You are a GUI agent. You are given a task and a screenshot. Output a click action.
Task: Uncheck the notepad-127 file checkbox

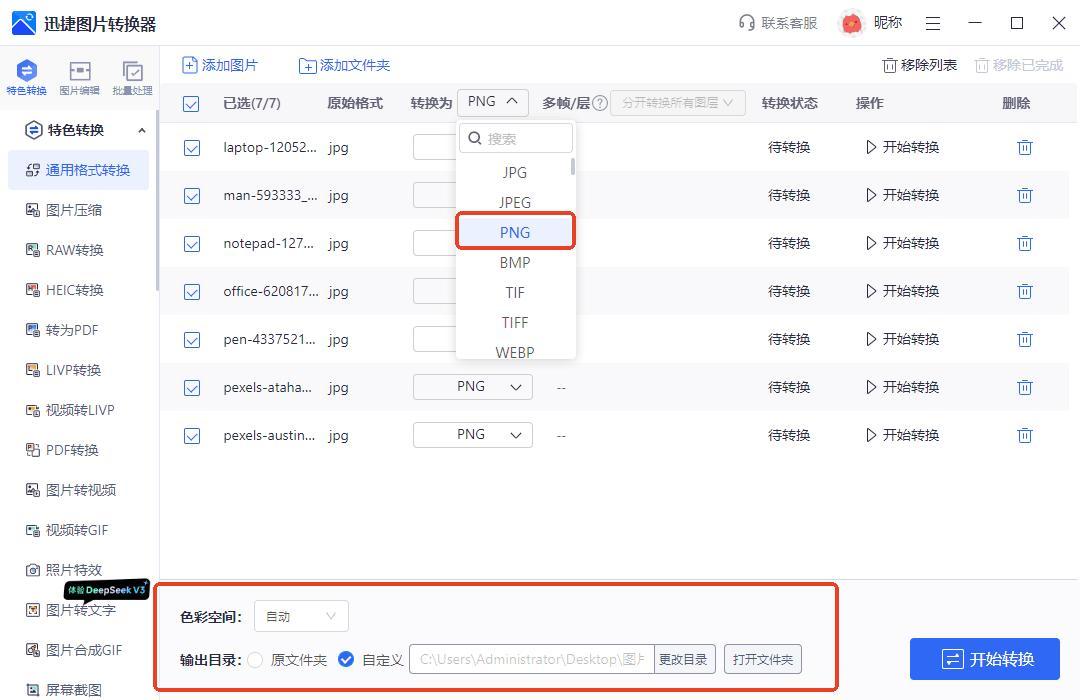click(x=191, y=244)
